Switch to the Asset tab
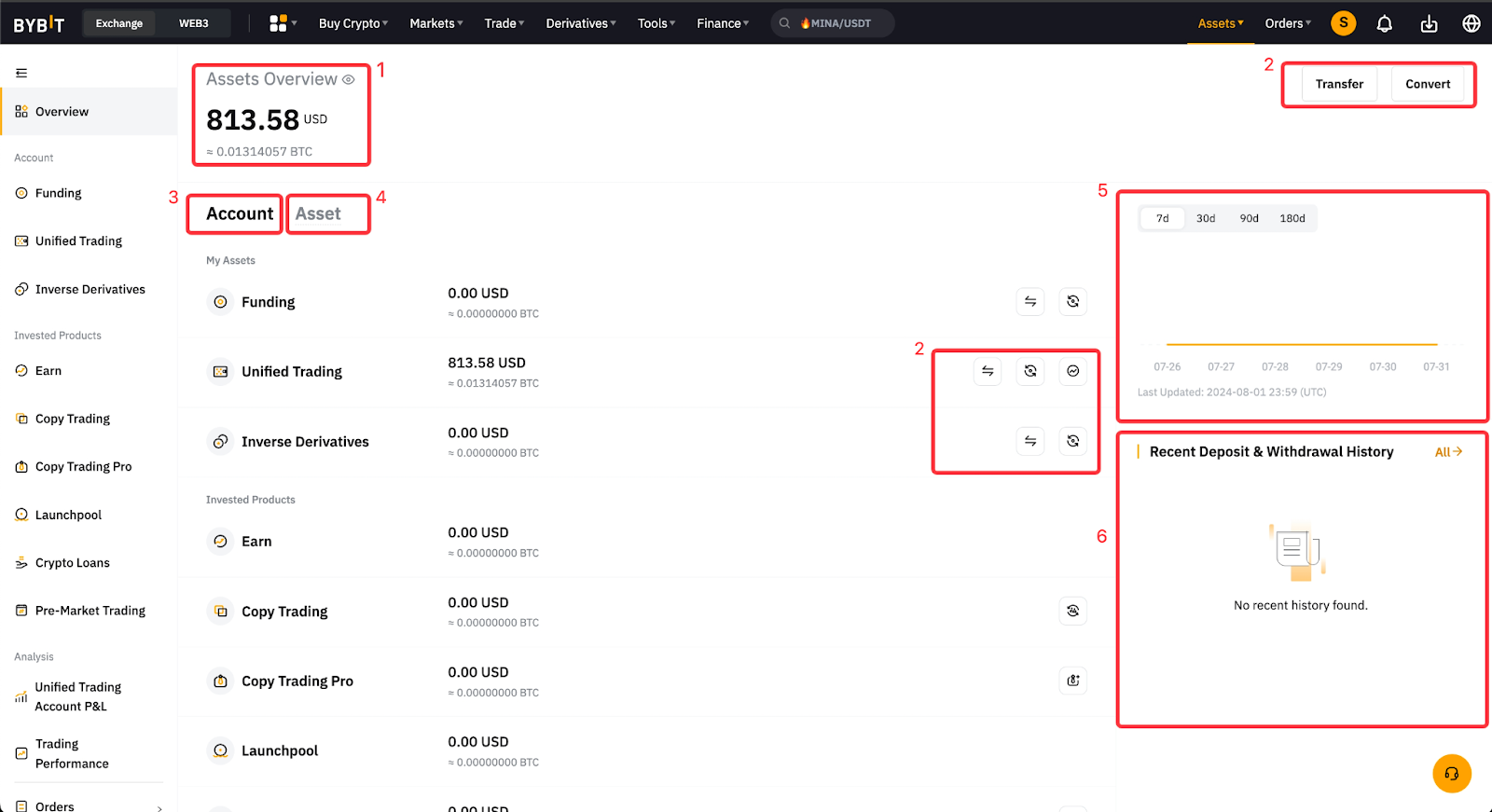Viewport: 1492px width, 812px height. pos(318,213)
